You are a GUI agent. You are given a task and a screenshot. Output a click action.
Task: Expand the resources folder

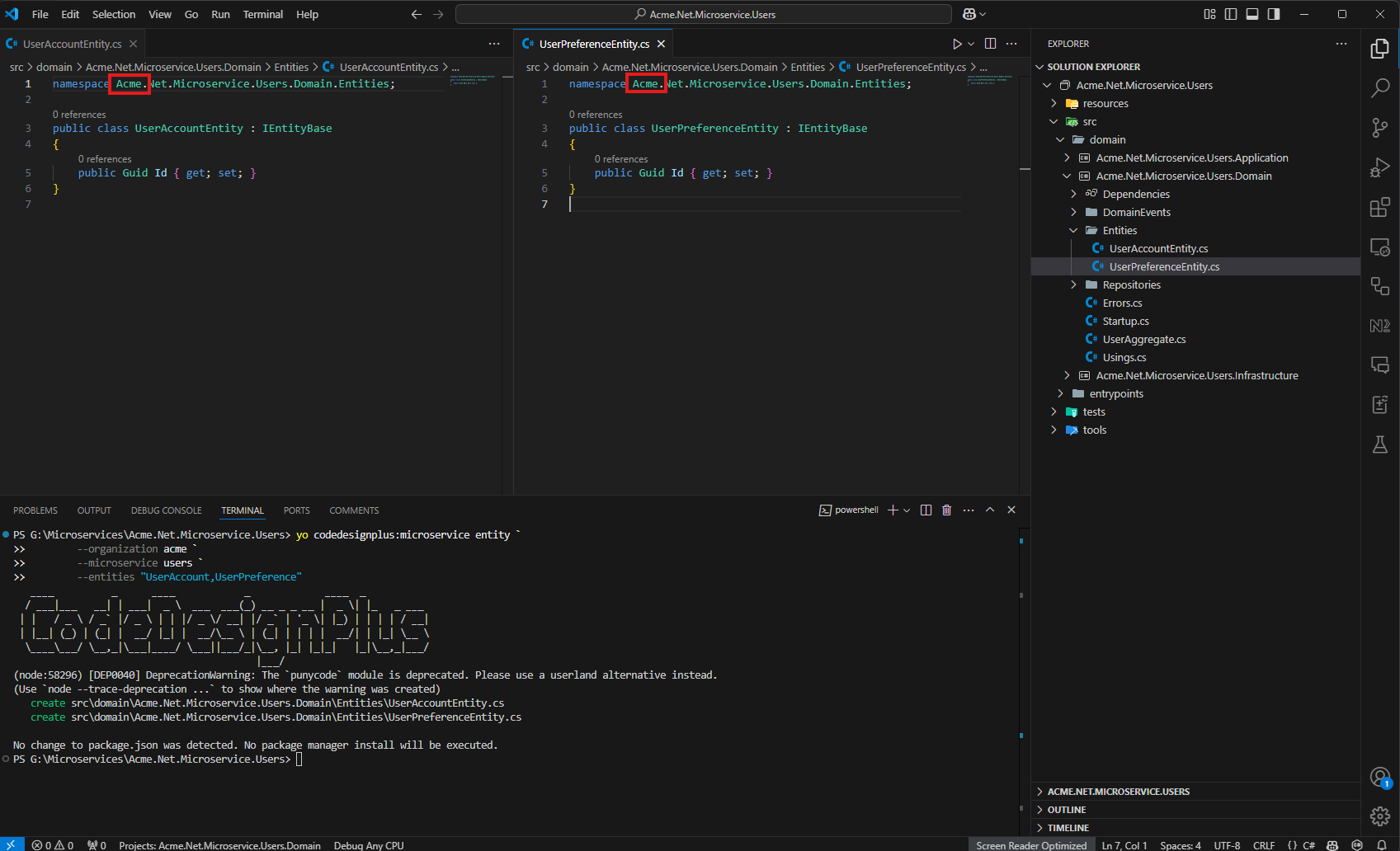click(1054, 103)
